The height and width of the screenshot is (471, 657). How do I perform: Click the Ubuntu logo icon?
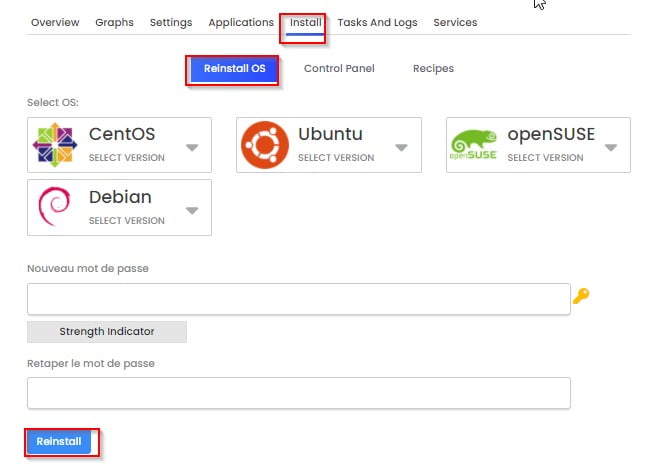265,145
